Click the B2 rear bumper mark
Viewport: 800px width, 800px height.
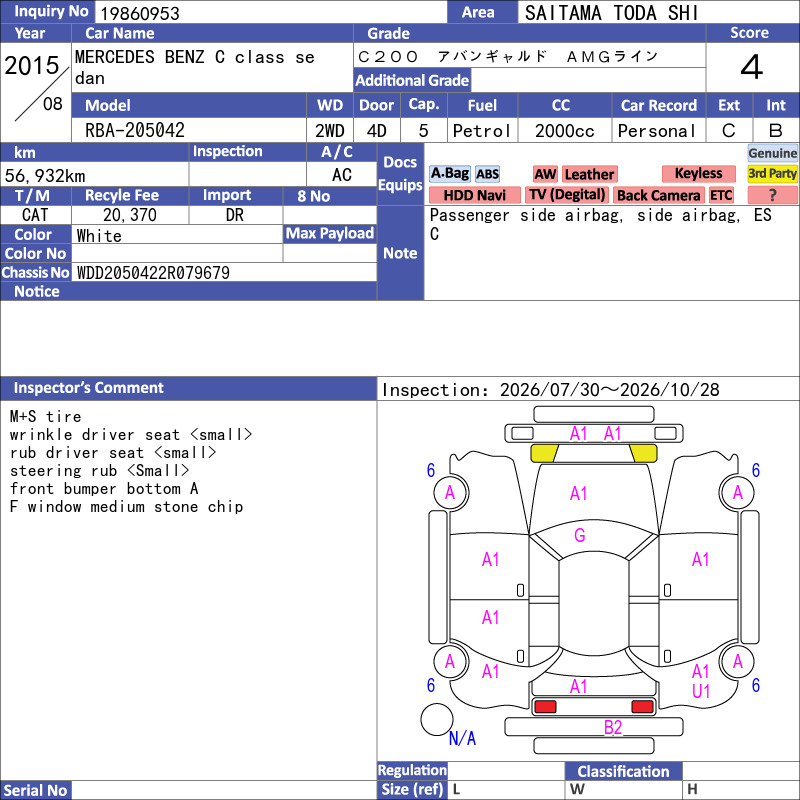(613, 727)
